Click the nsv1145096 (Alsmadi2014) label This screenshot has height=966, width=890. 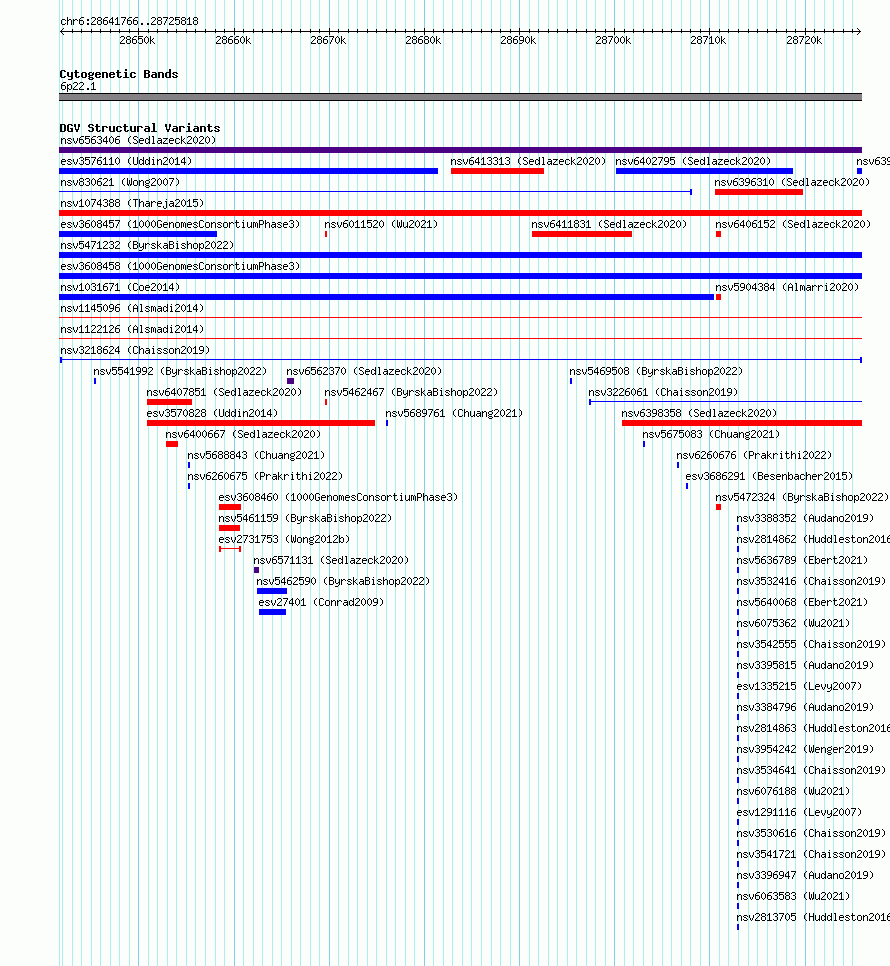point(132,308)
